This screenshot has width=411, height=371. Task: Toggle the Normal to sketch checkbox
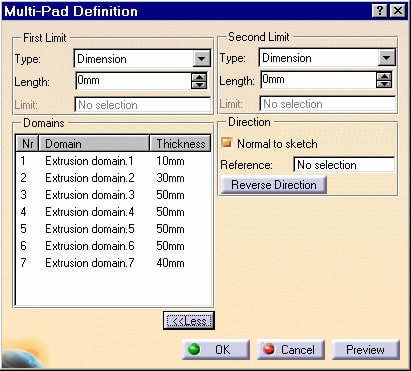click(227, 143)
